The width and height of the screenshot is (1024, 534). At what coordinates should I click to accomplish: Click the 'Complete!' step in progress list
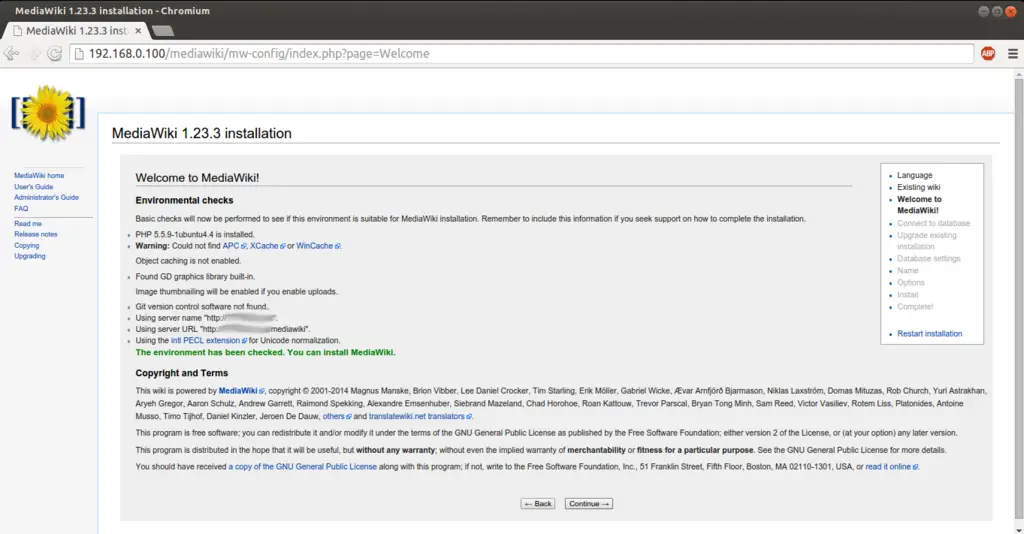tap(915, 307)
